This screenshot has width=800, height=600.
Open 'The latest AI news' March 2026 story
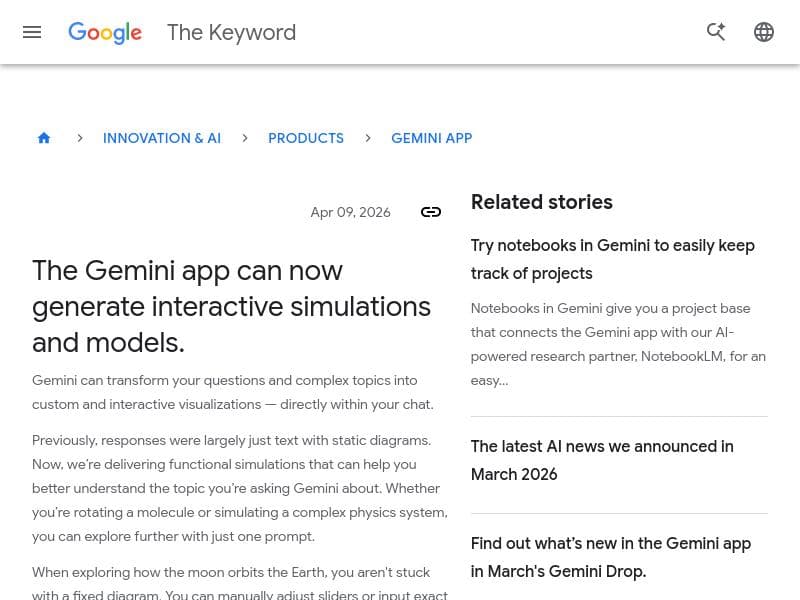pos(602,460)
